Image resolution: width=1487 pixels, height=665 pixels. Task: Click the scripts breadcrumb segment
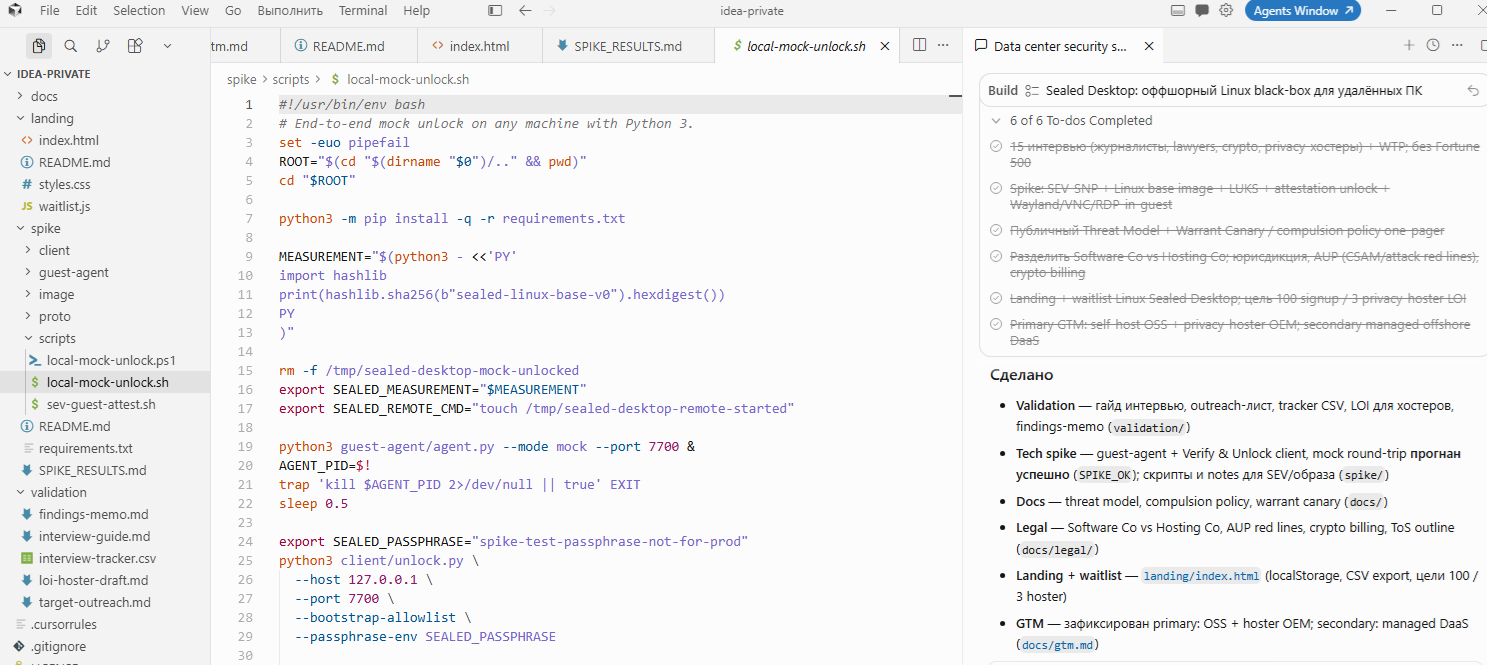[291, 79]
